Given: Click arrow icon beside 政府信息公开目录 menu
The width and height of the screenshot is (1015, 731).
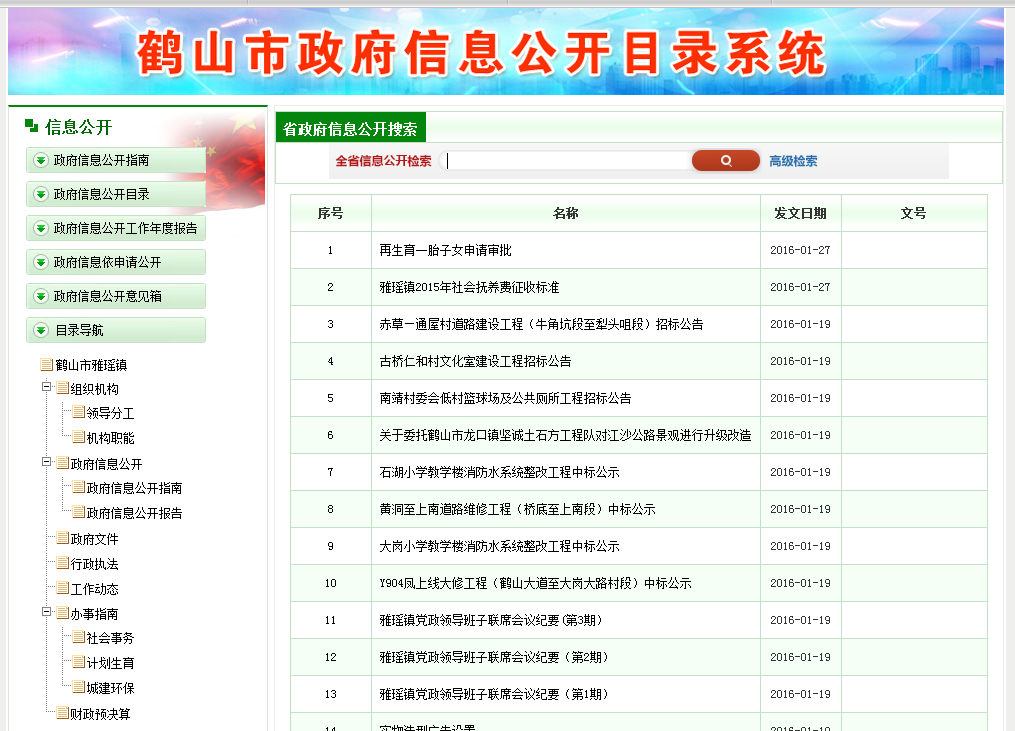Looking at the screenshot, I should [41, 194].
